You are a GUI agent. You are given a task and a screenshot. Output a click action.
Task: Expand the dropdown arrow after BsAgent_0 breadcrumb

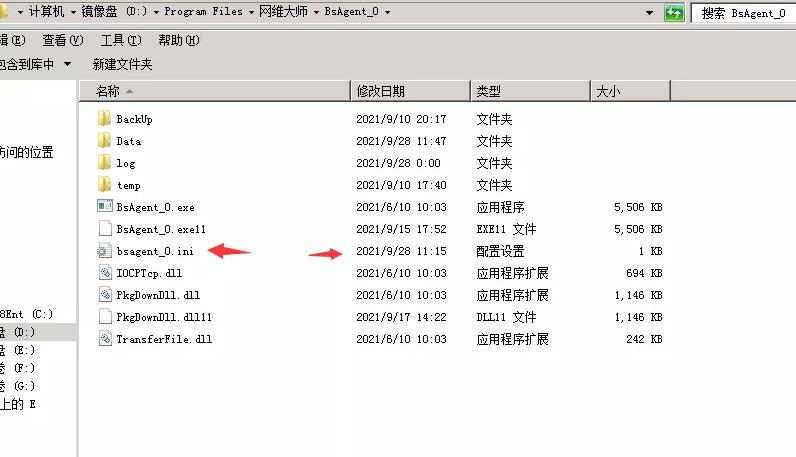tap(387, 12)
